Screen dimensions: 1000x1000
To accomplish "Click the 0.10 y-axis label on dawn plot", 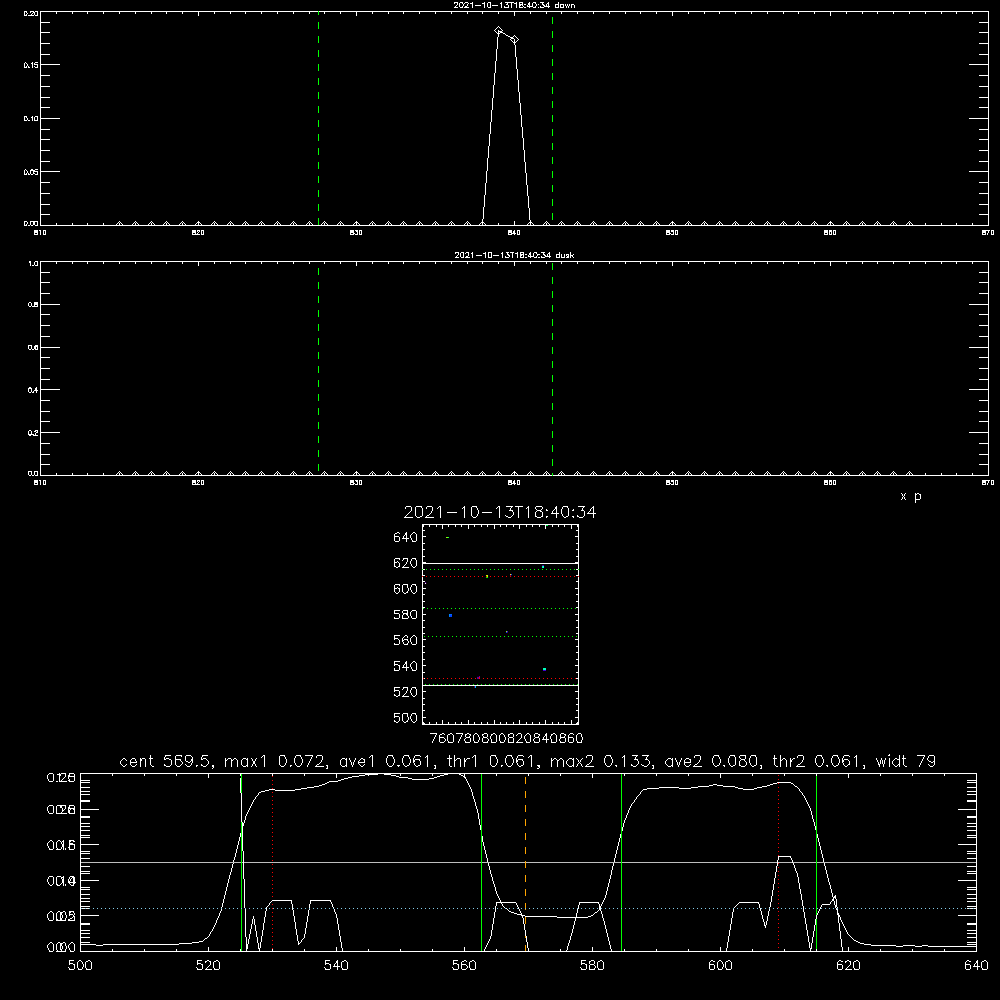I will [x=31, y=119].
